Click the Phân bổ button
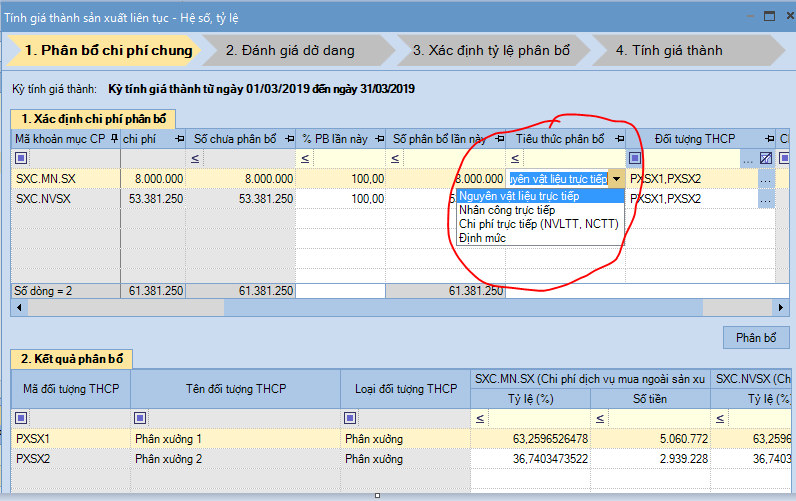This screenshot has width=796, height=501. coord(755,337)
